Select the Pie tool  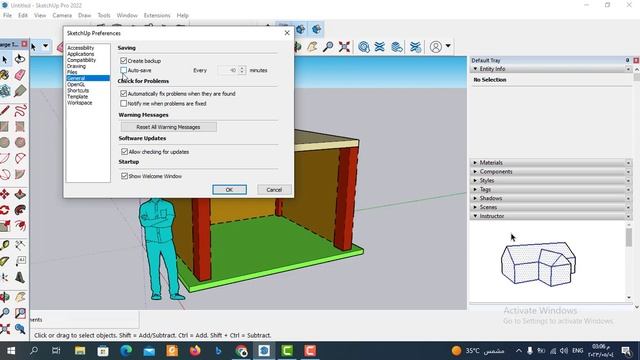20,174
